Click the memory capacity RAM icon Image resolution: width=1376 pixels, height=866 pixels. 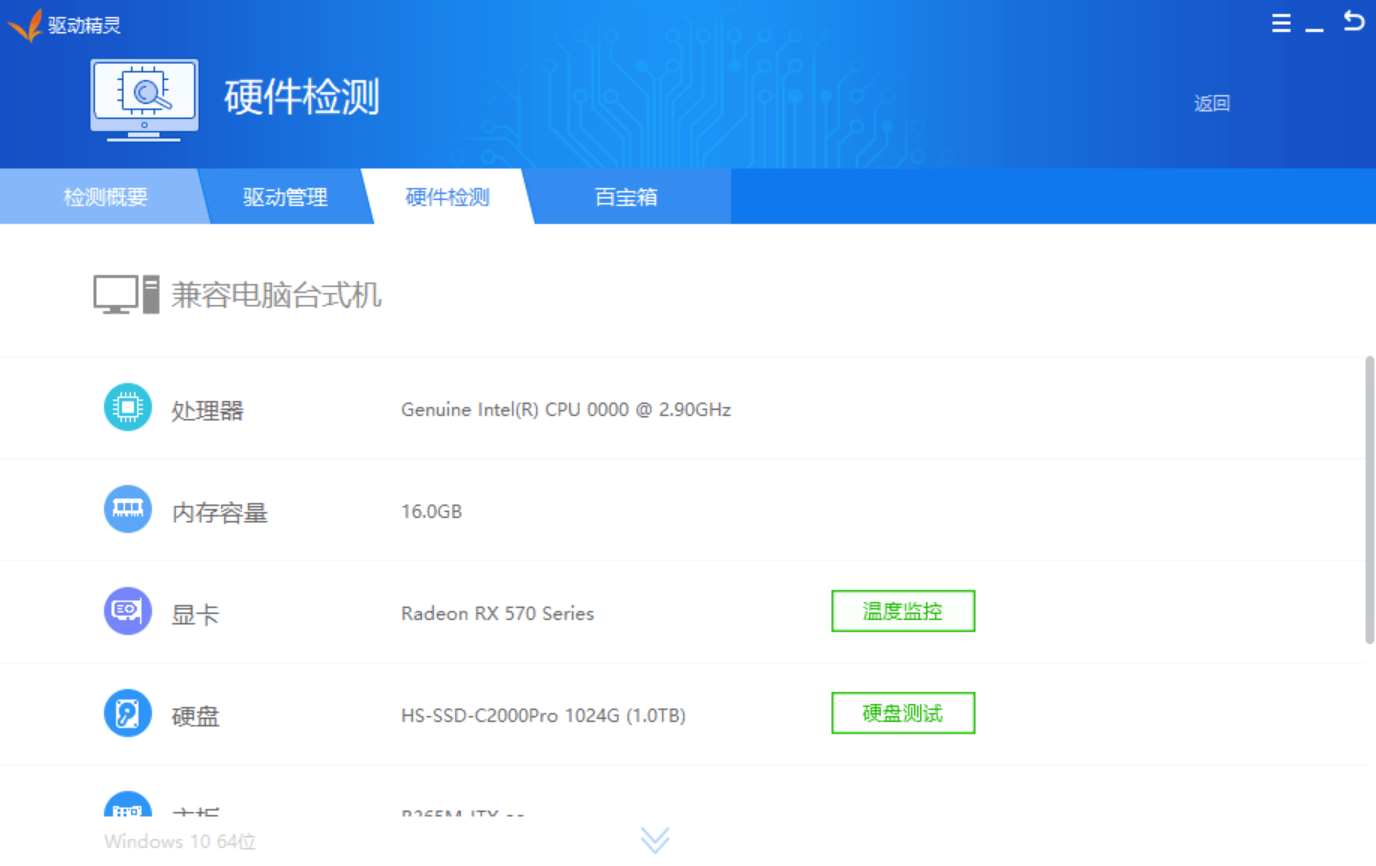[x=127, y=510]
